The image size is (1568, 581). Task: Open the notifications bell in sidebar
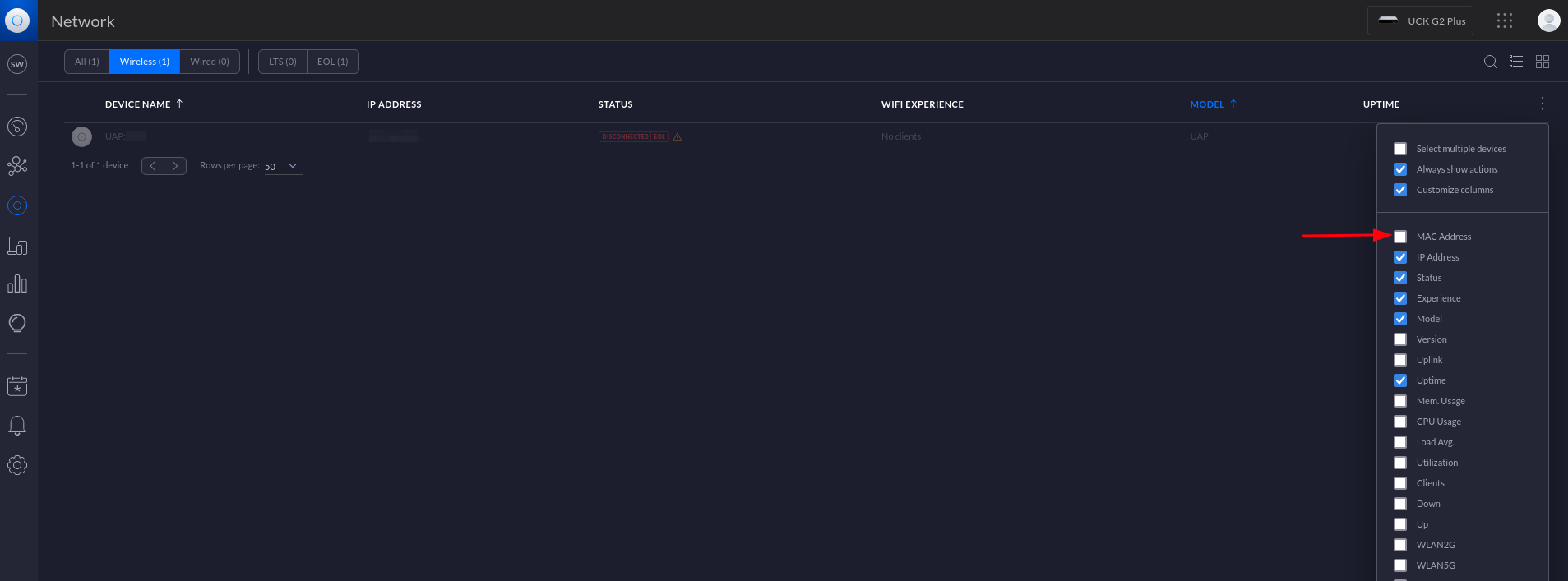[17, 426]
